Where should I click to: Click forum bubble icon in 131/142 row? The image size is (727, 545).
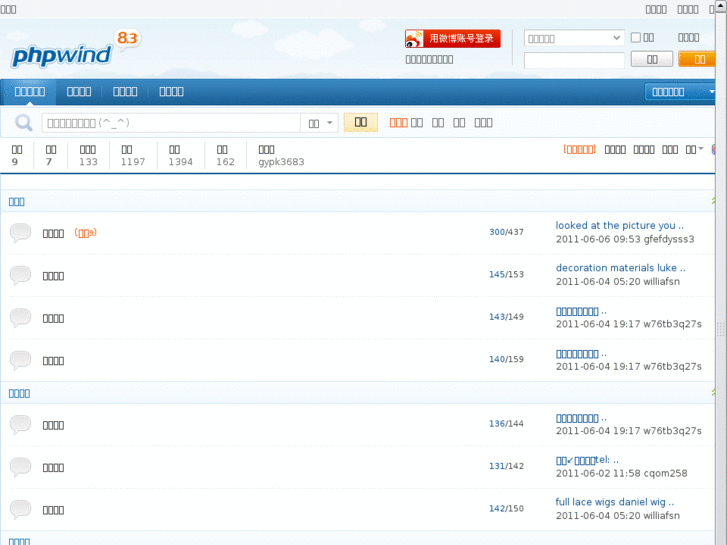20,467
